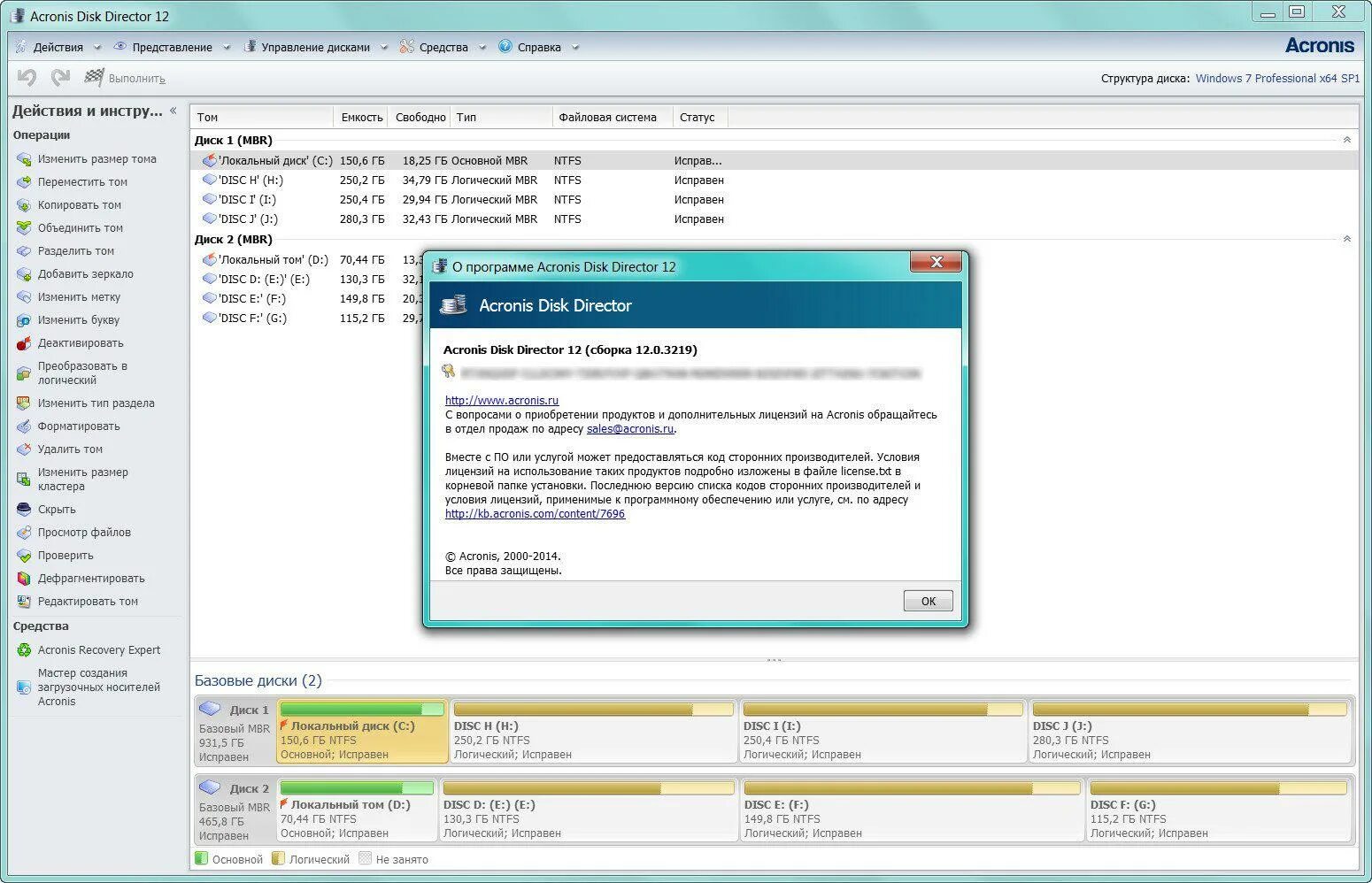Sort by the Емкость column header
1372x883 pixels.
pos(361,117)
